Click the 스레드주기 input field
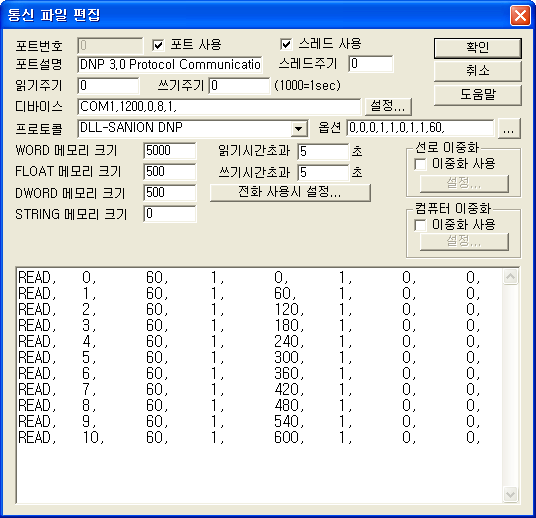The image size is (536, 518). point(371,64)
